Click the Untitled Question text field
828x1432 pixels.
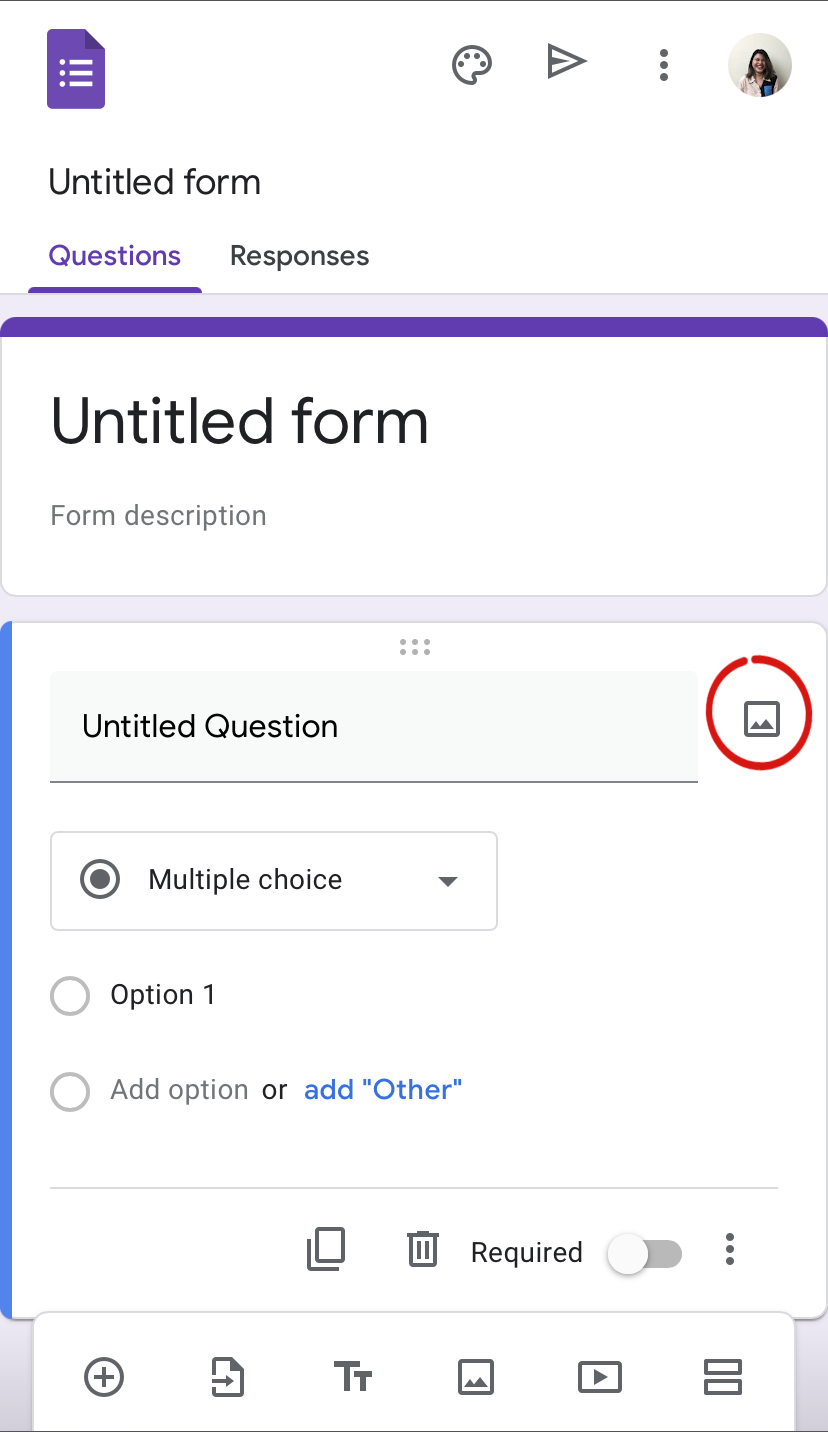tap(373, 726)
